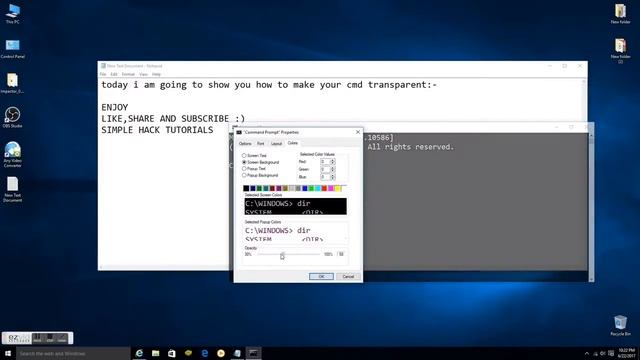Open network status in system tray

(x=595, y=353)
